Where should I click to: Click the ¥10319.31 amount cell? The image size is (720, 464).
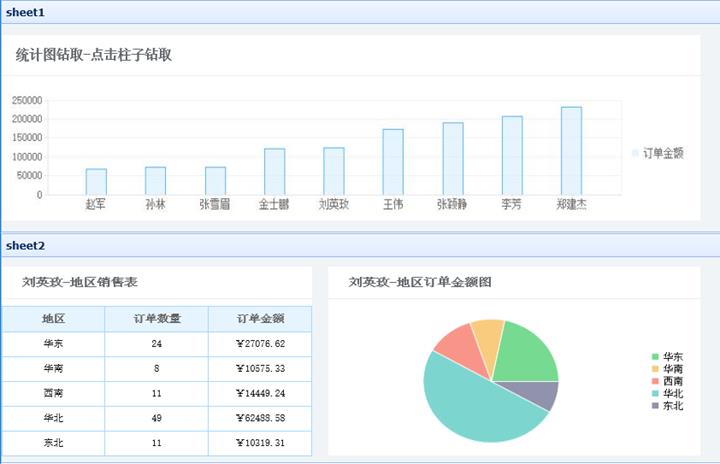point(260,443)
